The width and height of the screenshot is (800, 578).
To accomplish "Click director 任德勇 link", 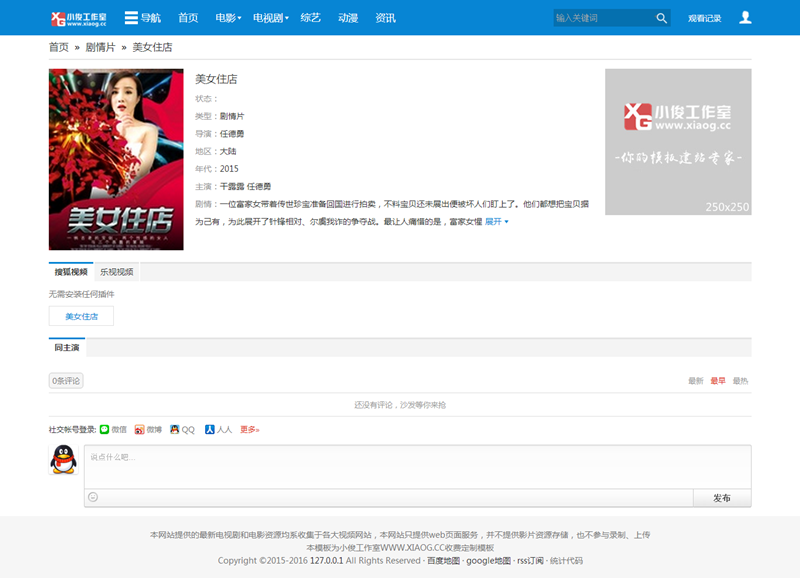I will 232,134.
